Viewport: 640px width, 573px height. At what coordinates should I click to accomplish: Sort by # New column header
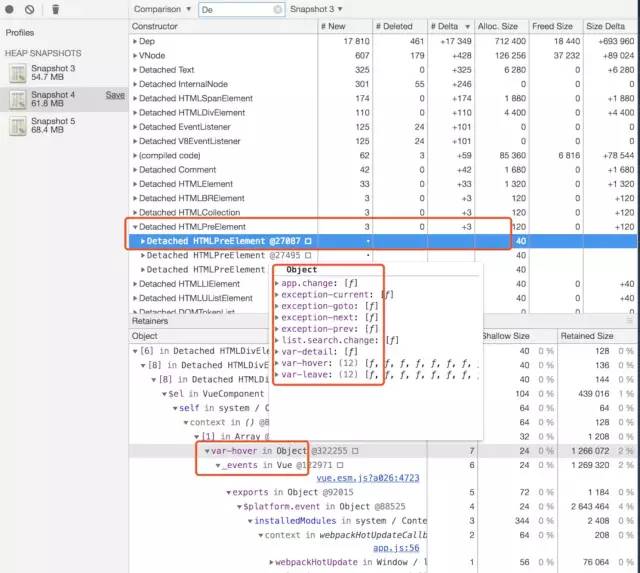tap(345, 26)
